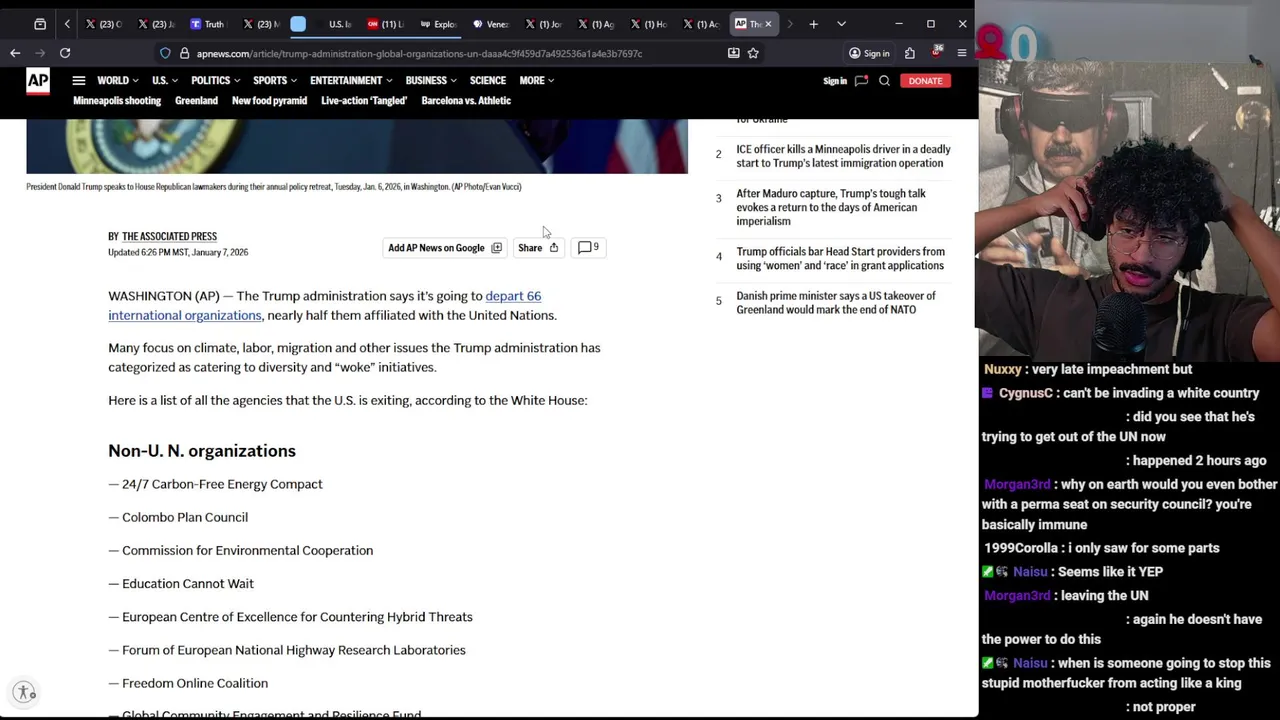Click the site padlock icon
Screen dimensions: 1280x720
coord(184,53)
